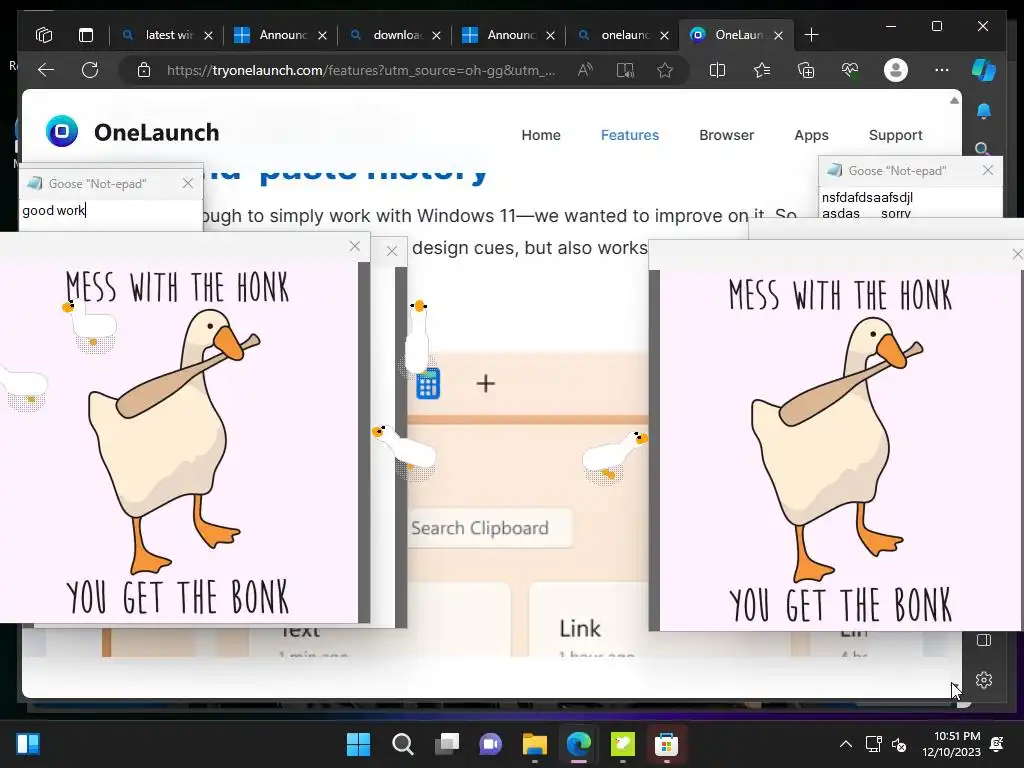
Task: Open Favorites list icon in toolbar
Action: (761, 70)
